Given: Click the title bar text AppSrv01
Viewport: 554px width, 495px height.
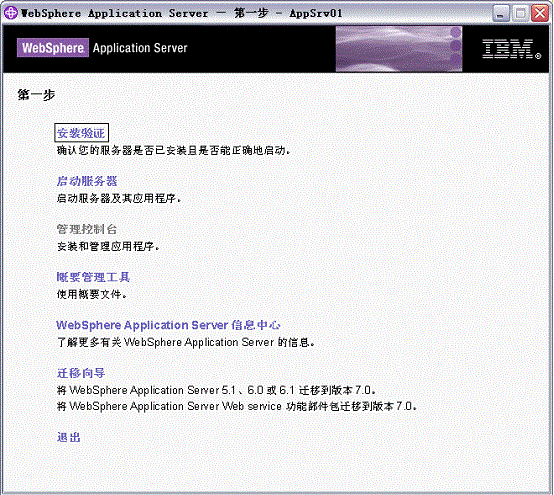Looking at the screenshot, I should pos(316,13).
